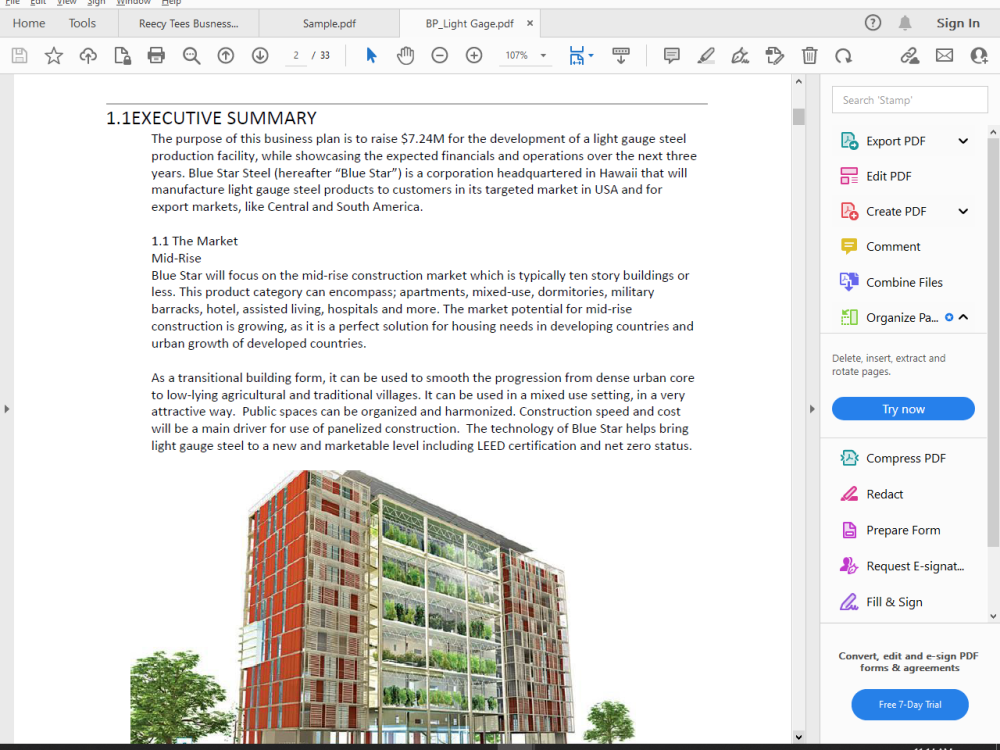This screenshot has height=750, width=1000.
Task: Zoom in with plus icon
Action: click(474, 55)
